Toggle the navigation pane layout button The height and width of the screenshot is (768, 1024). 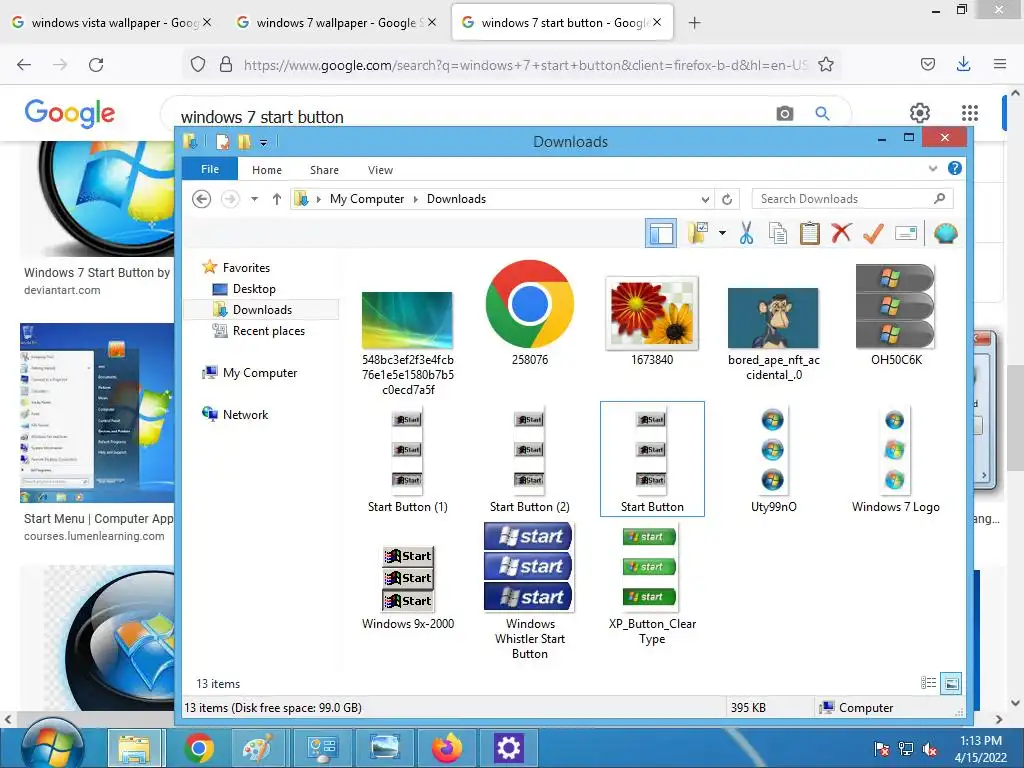[x=661, y=233]
